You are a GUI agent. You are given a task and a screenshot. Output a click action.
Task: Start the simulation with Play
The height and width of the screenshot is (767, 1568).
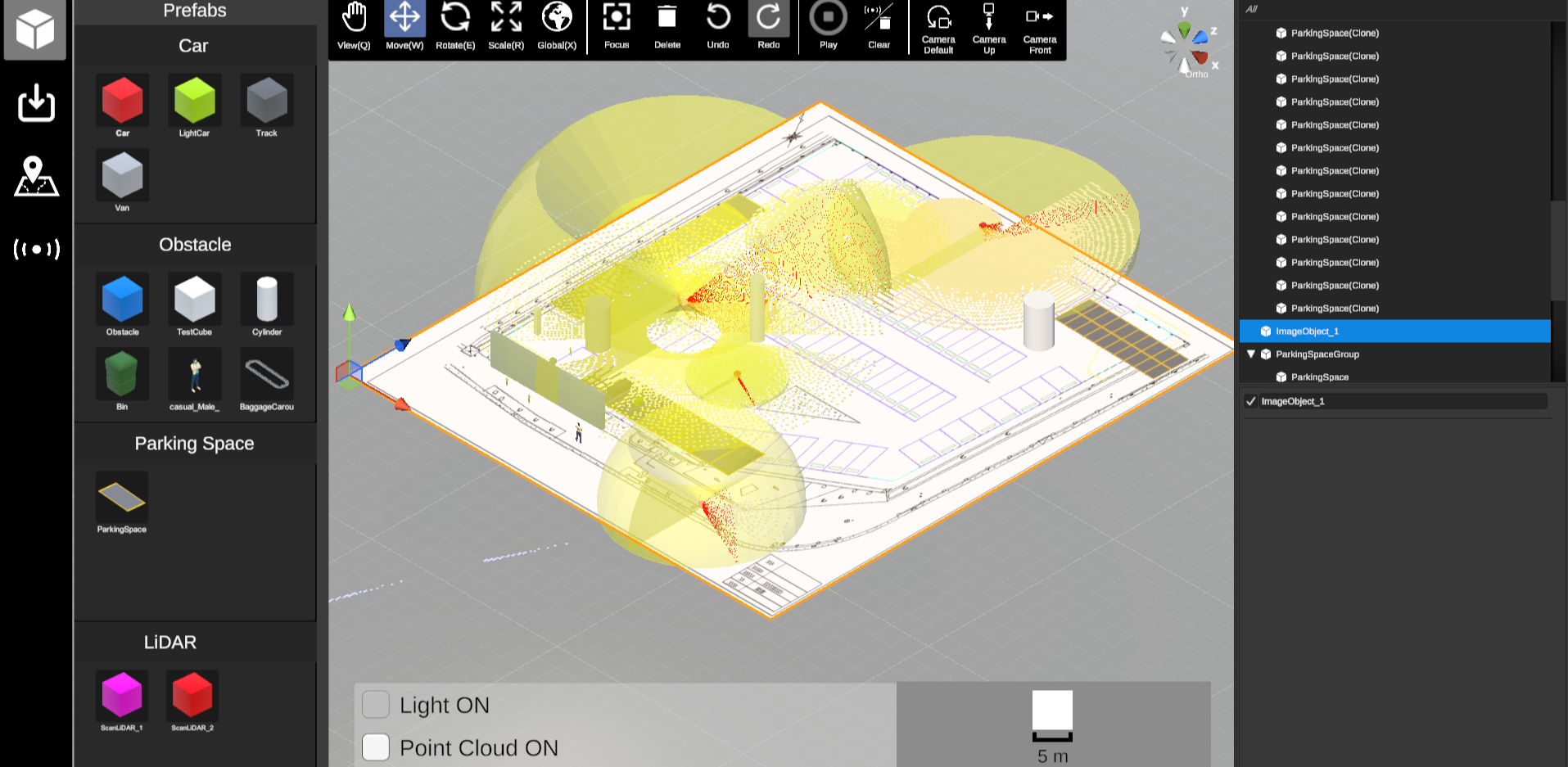point(829,26)
